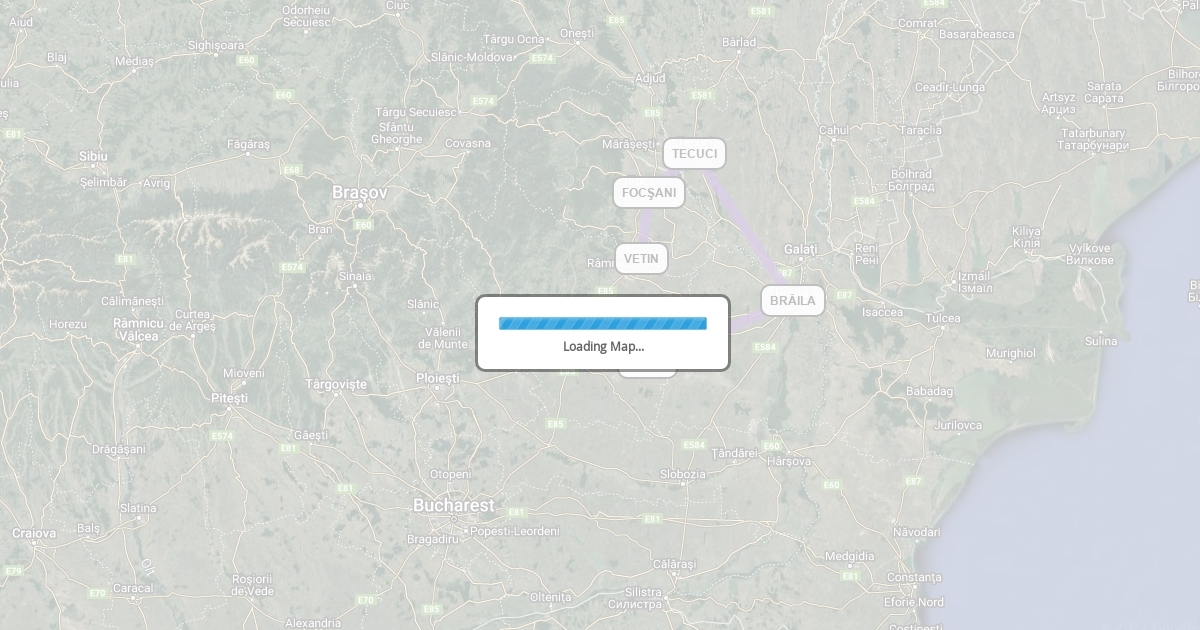1200x630 pixels.
Task: Click the Brașov city label on the map
Action: pos(360,192)
